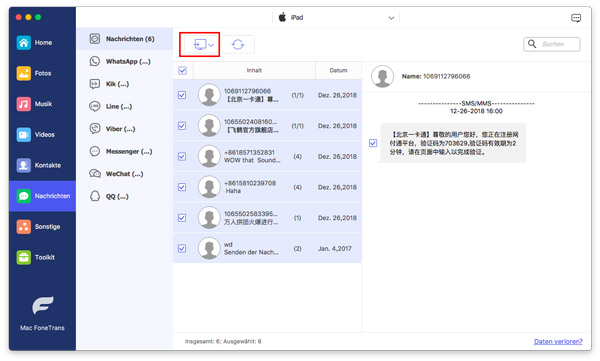The height and width of the screenshot is (361, 600).
Task: Expand the iPad device dropdown chevron
Action: 391,18
